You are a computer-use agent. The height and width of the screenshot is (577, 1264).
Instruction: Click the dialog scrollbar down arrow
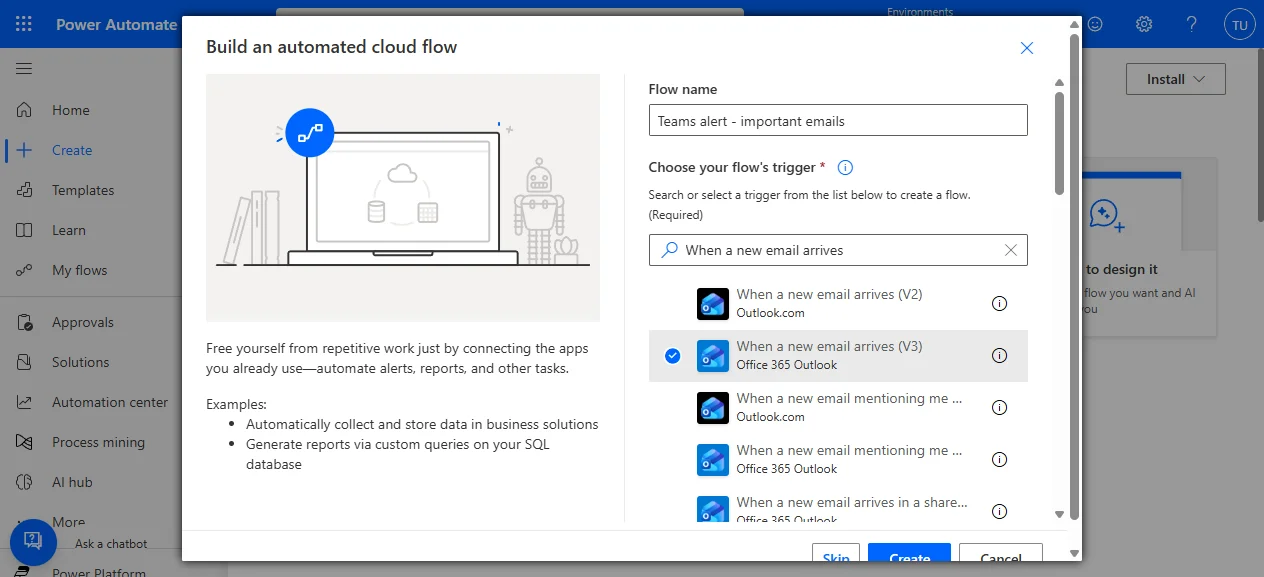[1075, 553]
